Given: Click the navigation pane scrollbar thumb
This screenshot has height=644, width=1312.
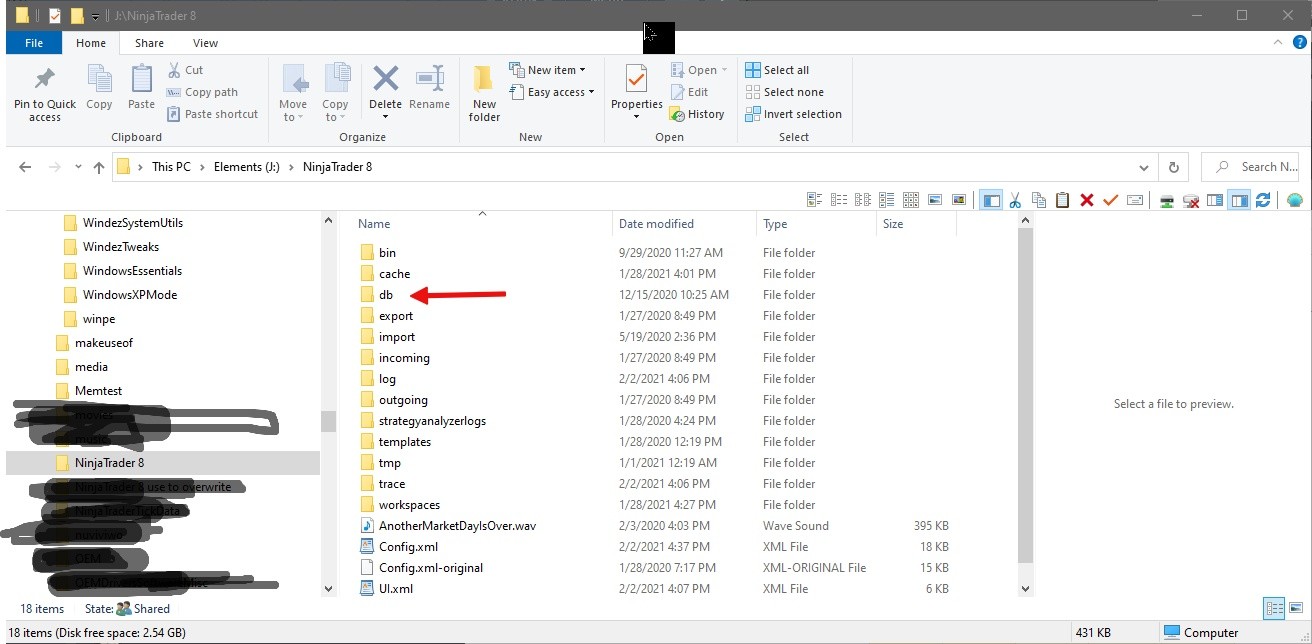Looking at the screenshot, I should (328, 421).
